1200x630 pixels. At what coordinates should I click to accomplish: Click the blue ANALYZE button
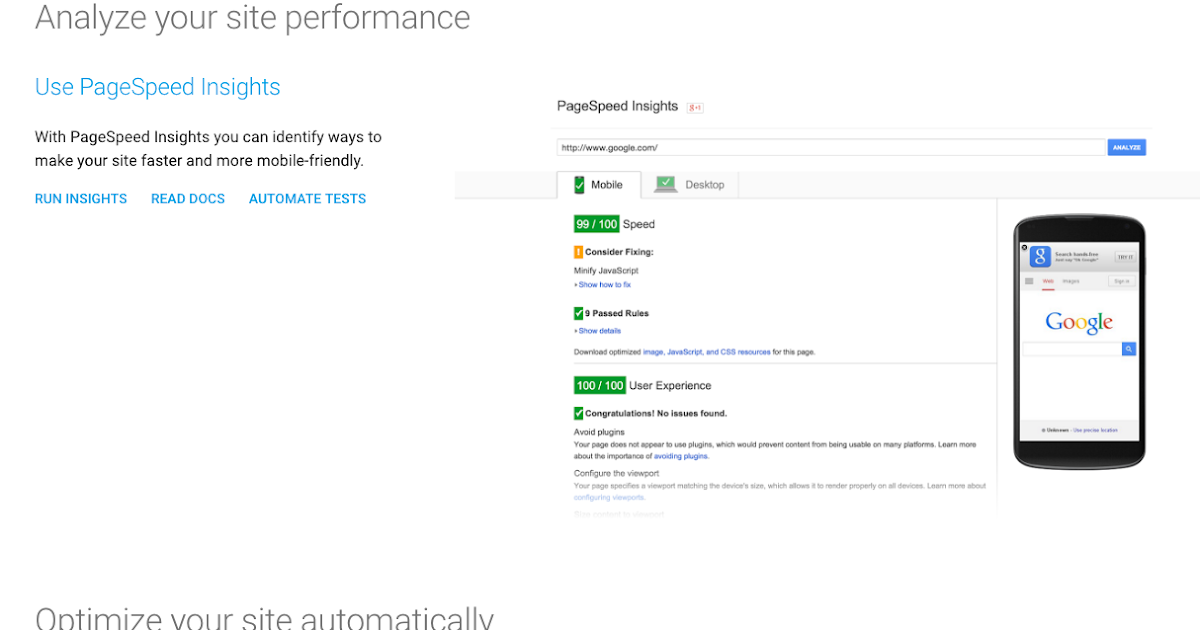click(1126, 147)
